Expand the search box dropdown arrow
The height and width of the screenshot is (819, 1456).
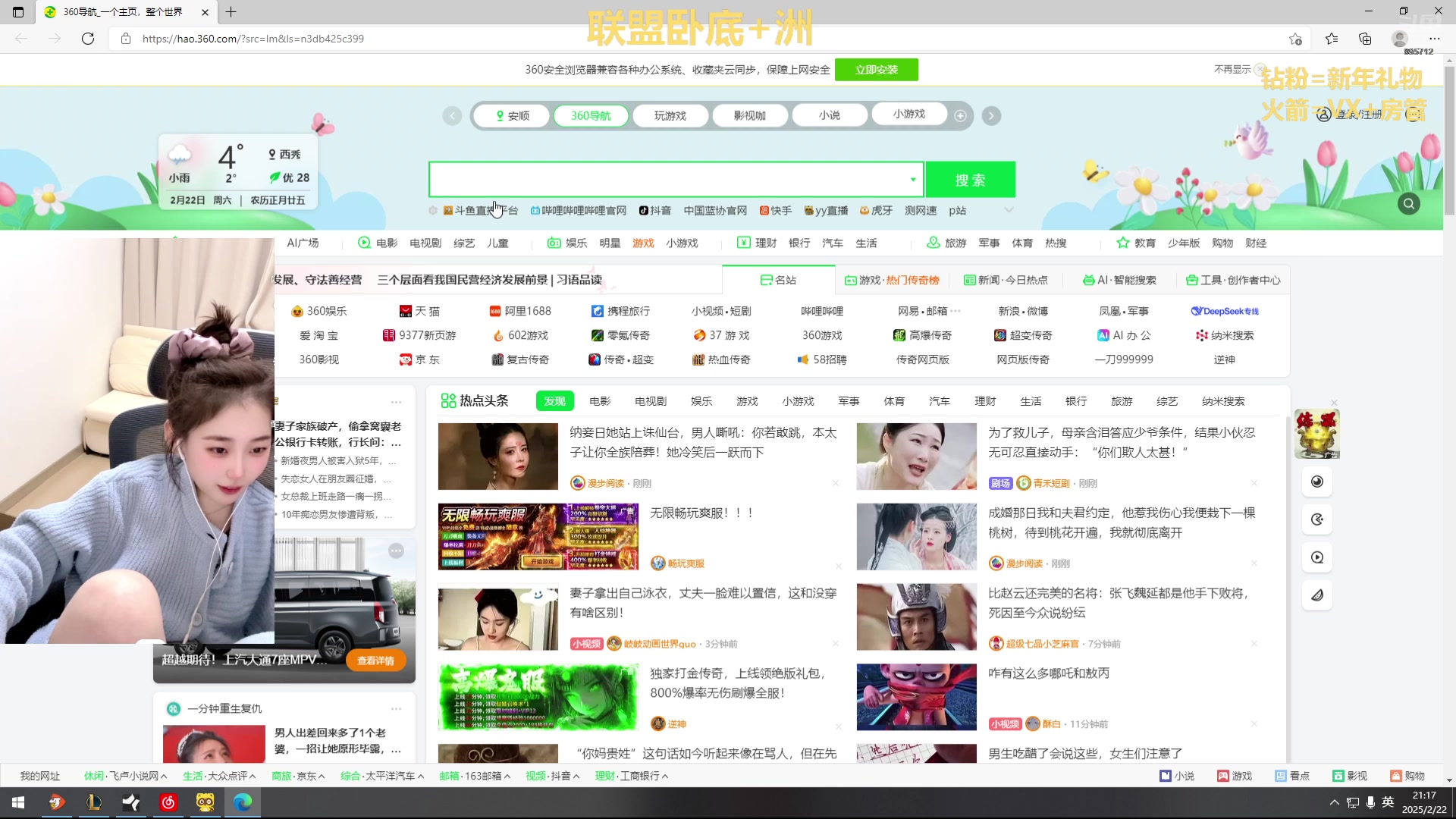click(x=913, y=180)
